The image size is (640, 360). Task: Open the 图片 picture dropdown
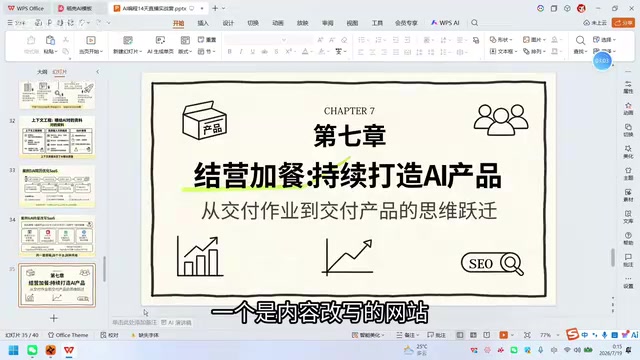(x=534, y=40)
